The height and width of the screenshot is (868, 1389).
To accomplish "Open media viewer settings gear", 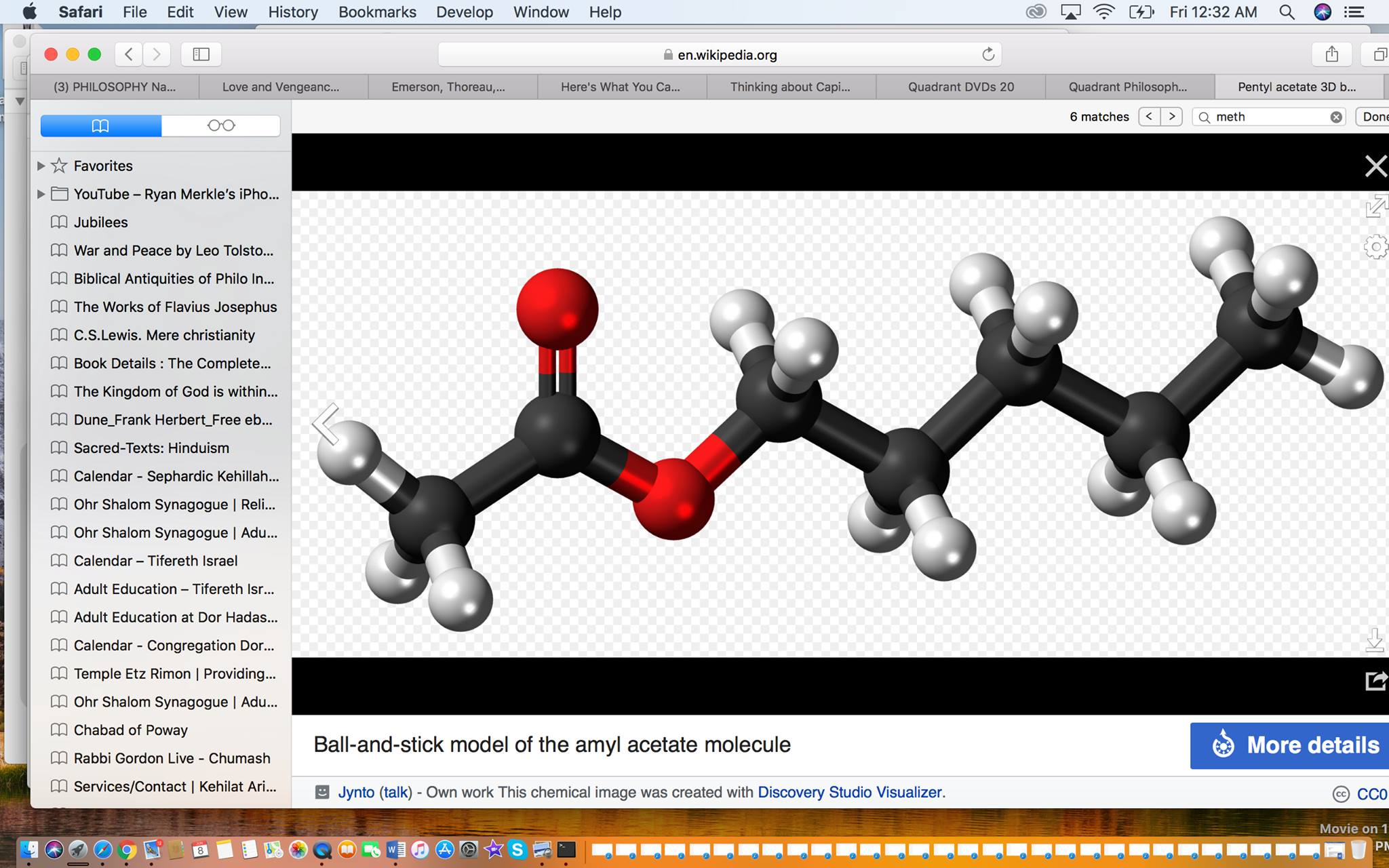I will click(x=1375, y=247).
